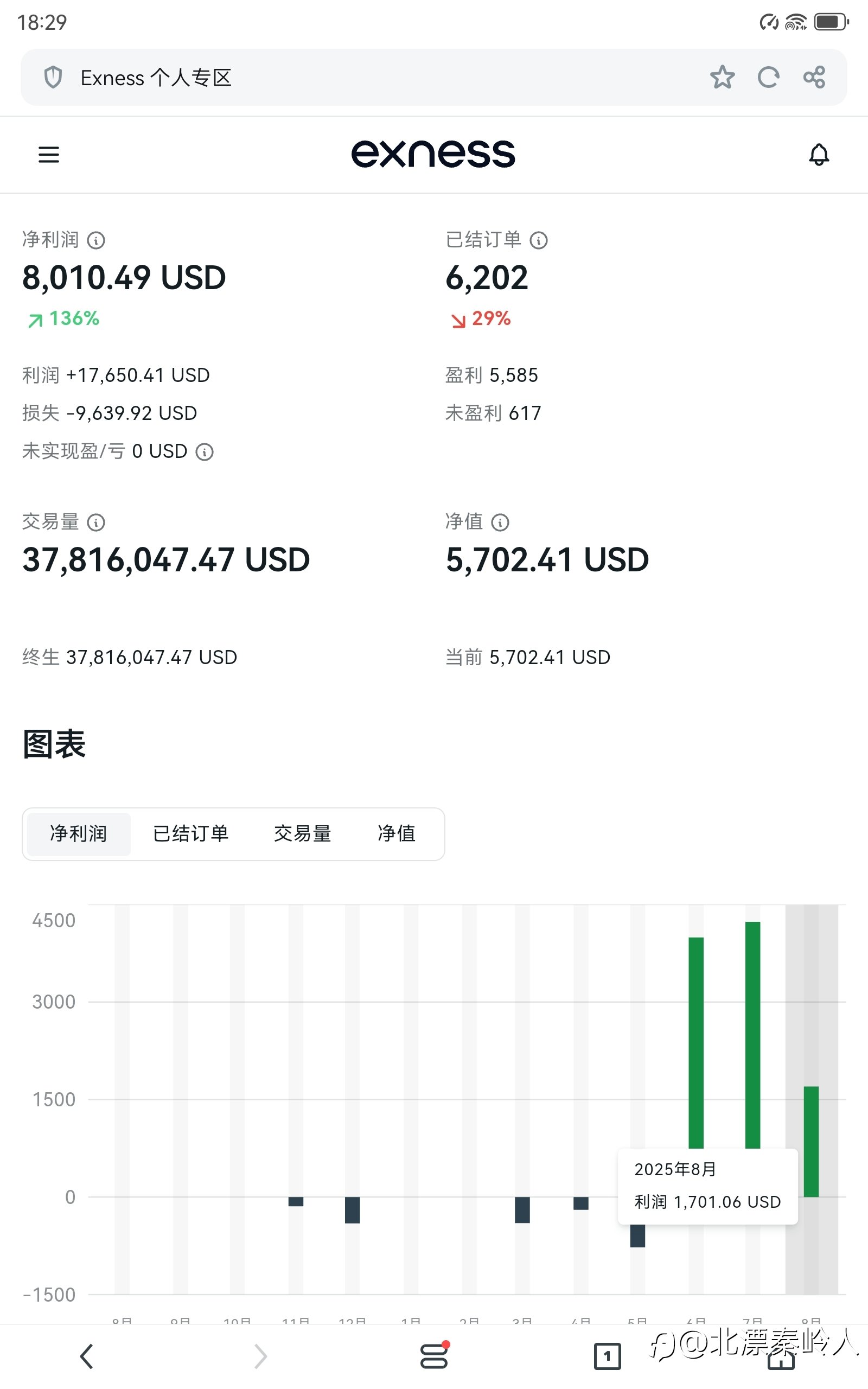Switch to the 净值 chart tab
Image resolution: width=868 pixels, height=1389 pixels.
(397, 834)
